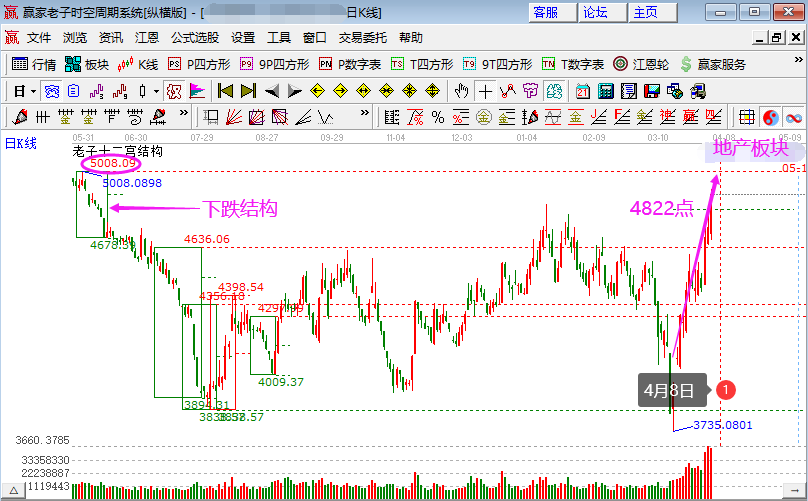
Task: Step forward with the right triangle arrow
Action: [x=294, y=92]
